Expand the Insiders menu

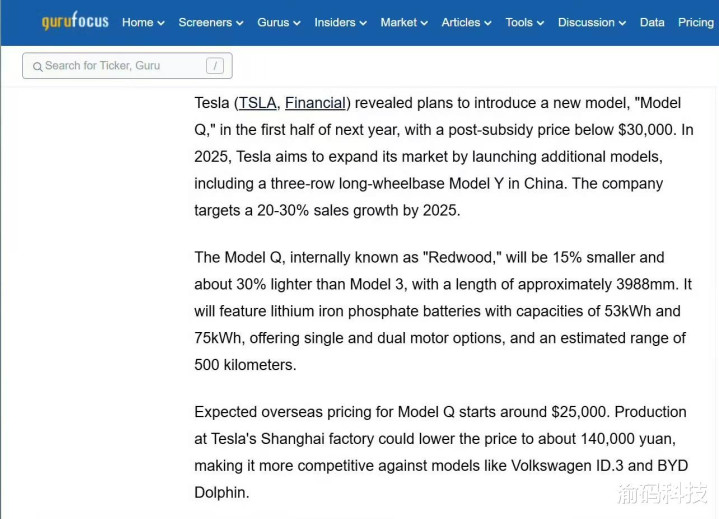tap(340, 22)
